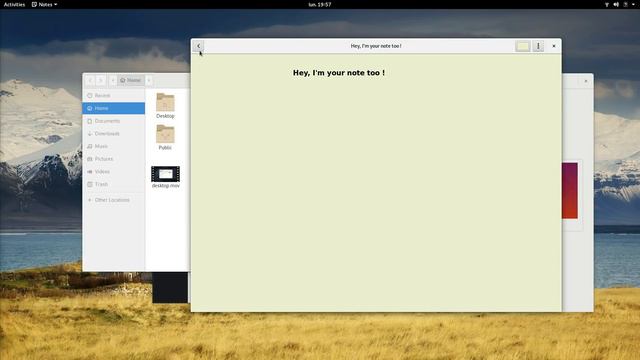
Task: Select Videos in Files sidebar
Action: [x=113, y=172]
